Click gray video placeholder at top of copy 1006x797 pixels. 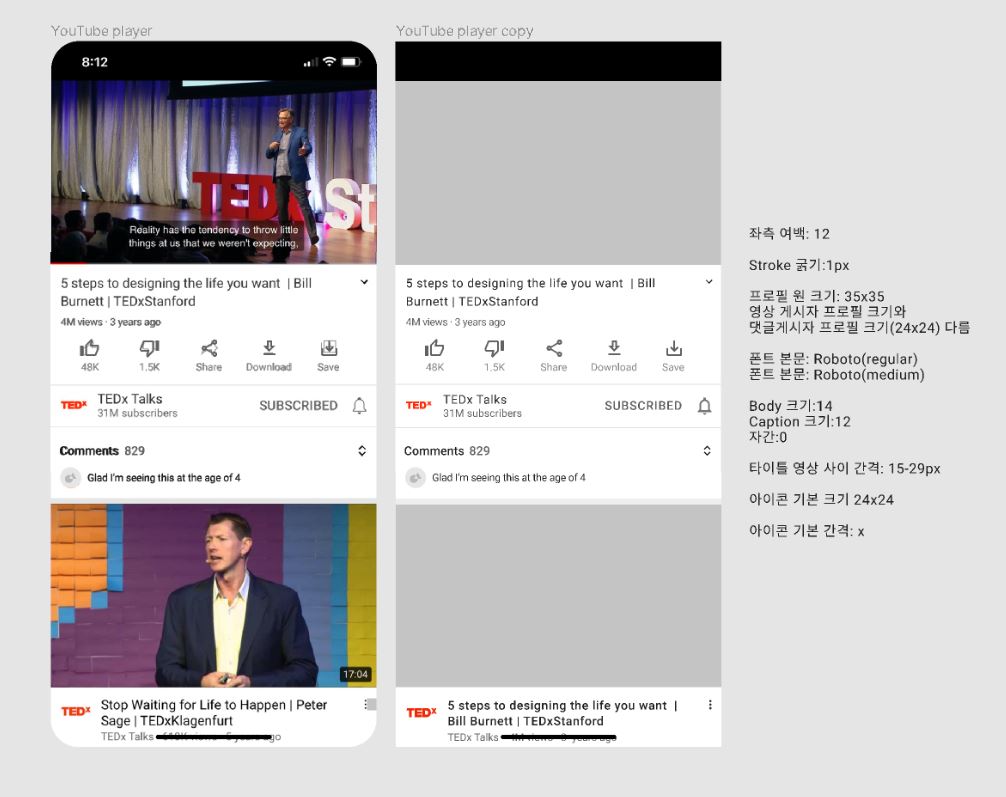[x=558, y=173]
